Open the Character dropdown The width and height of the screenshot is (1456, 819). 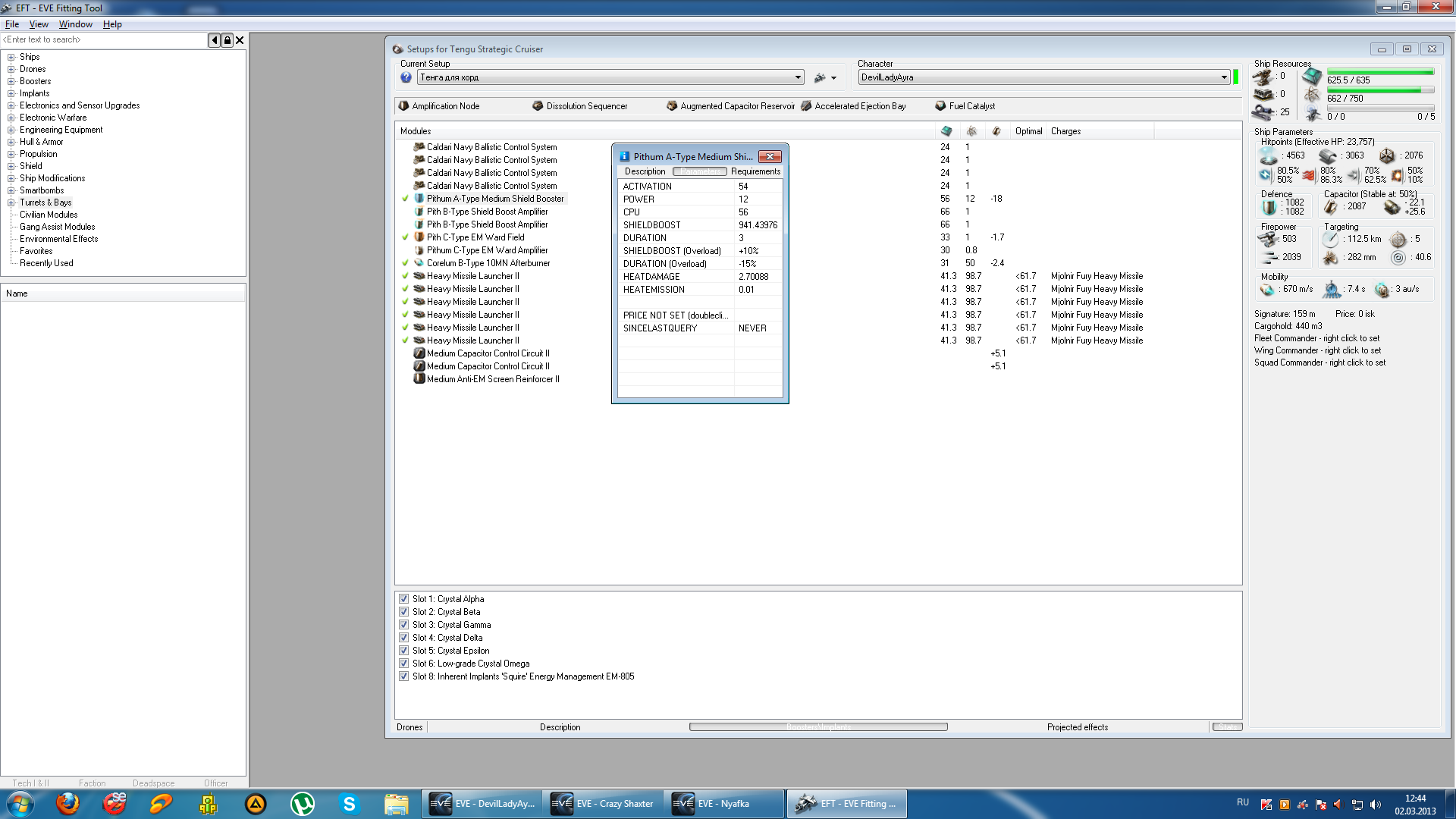(1223, 77)
